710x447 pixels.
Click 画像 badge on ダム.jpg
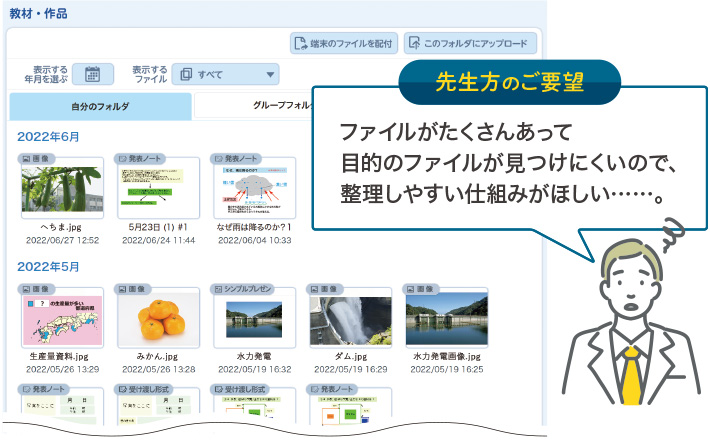[324, 288]
